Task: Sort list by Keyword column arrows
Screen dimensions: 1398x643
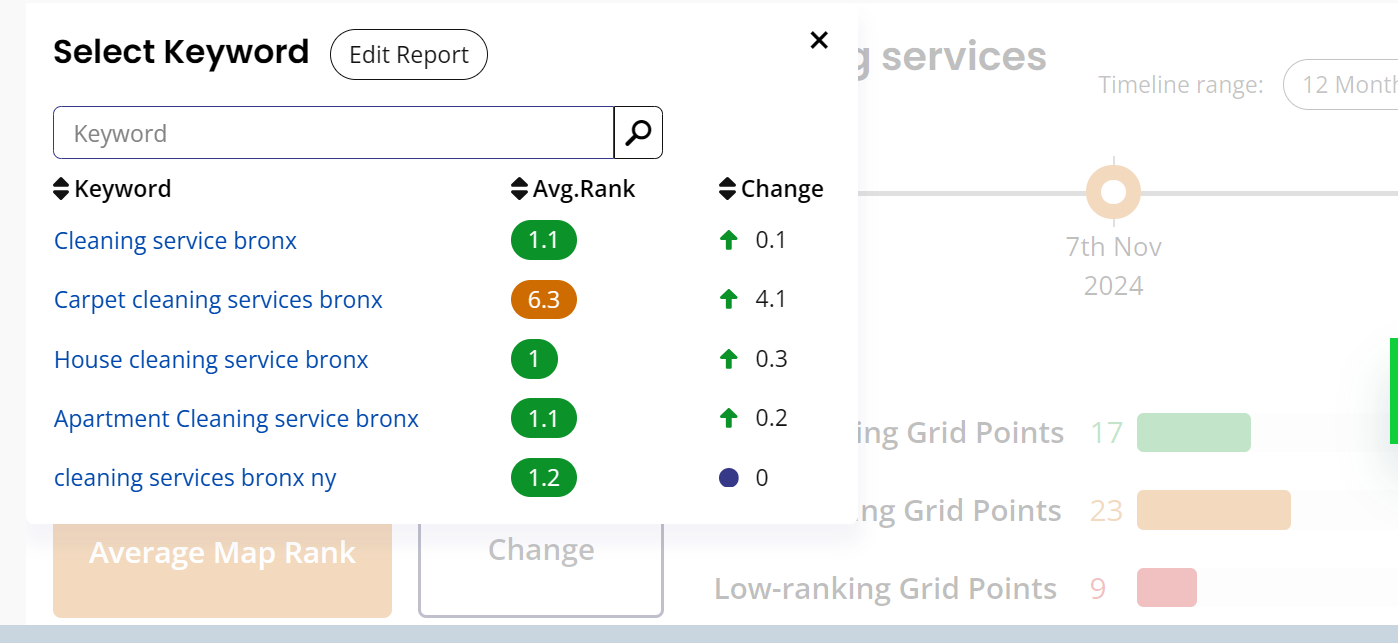Action: coord(61,189)
